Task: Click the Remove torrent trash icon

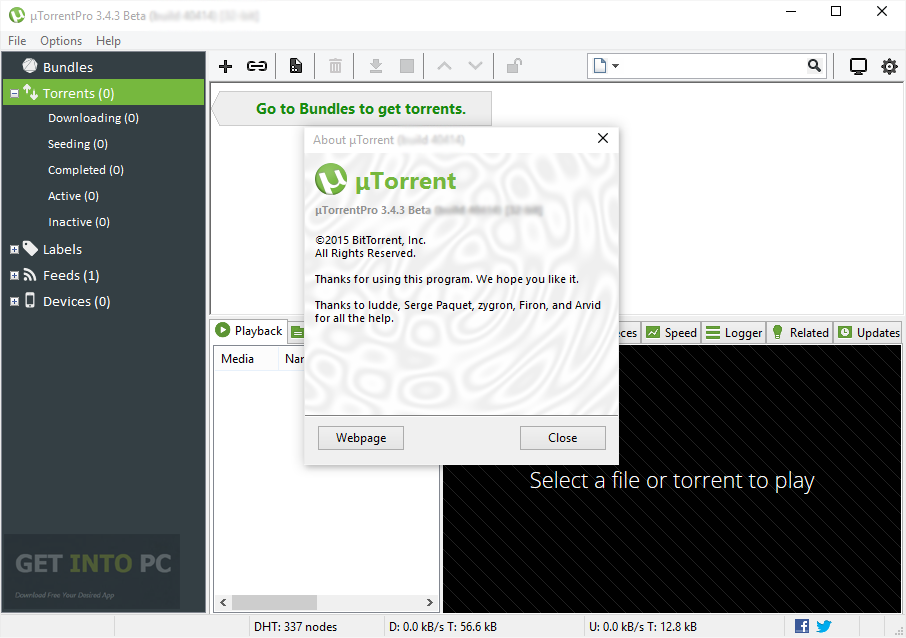Action: click(x=335, y=66)
